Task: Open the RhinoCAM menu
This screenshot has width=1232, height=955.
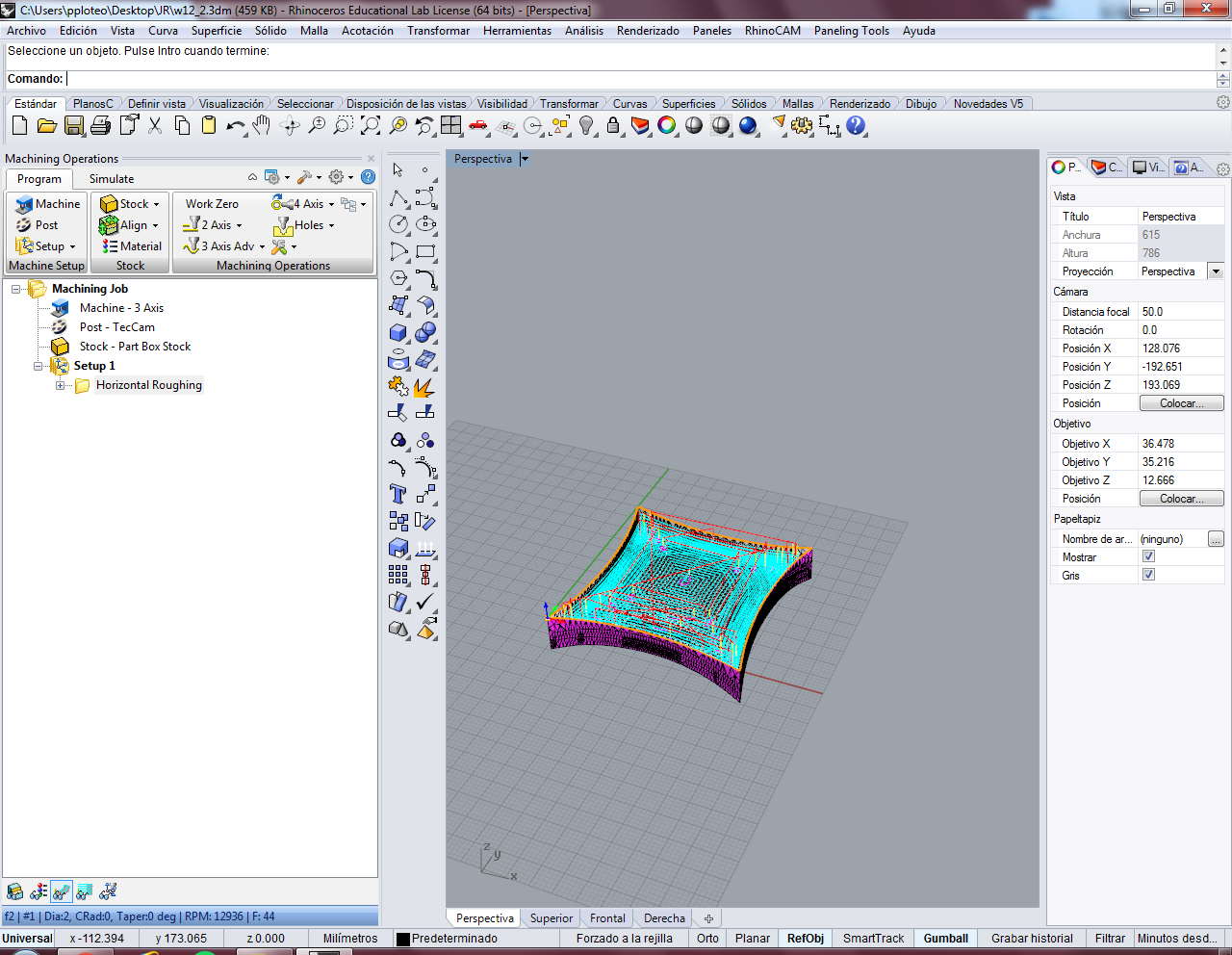Action: [772, 31]
